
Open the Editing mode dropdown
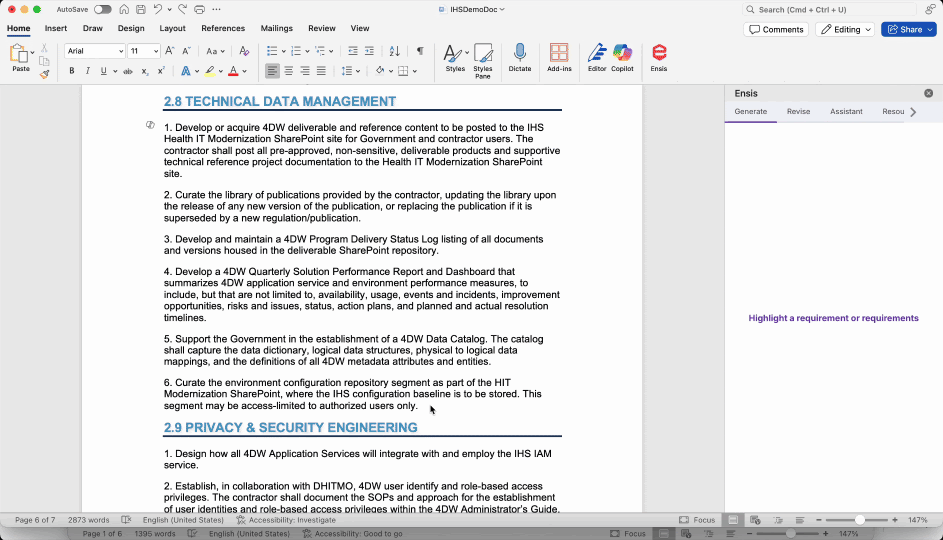(x=845, y=29)
